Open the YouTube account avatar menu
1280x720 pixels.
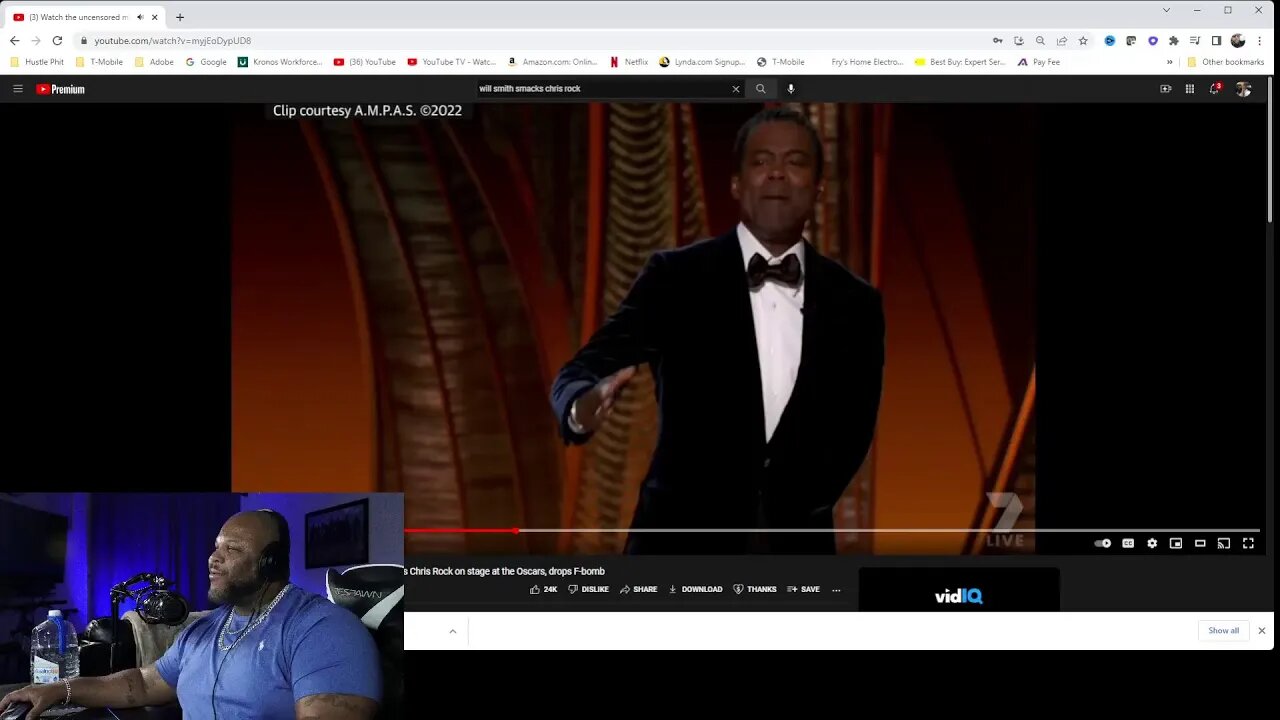coord(1243,89)
